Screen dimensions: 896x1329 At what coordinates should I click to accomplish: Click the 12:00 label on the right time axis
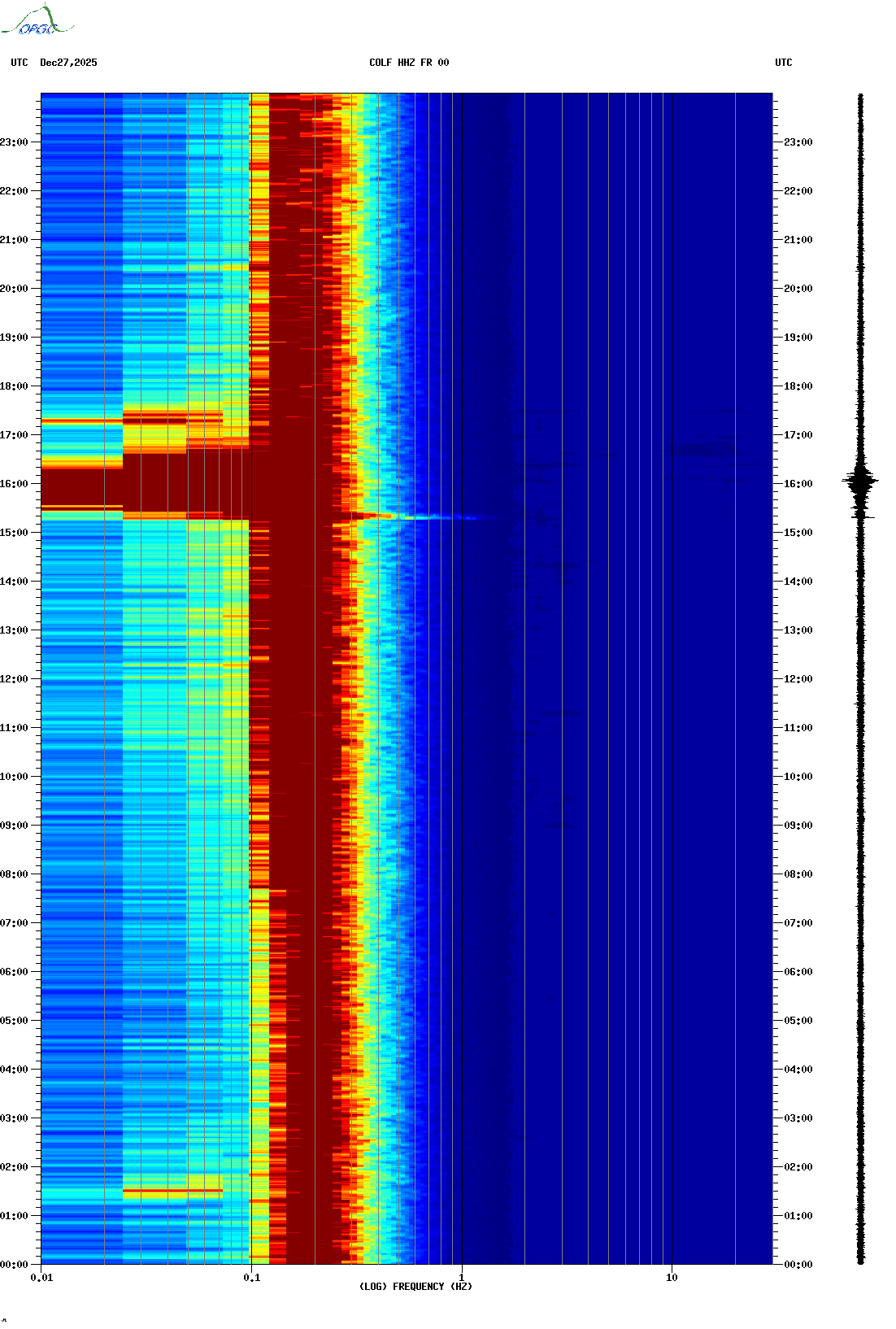click(798, 679)
